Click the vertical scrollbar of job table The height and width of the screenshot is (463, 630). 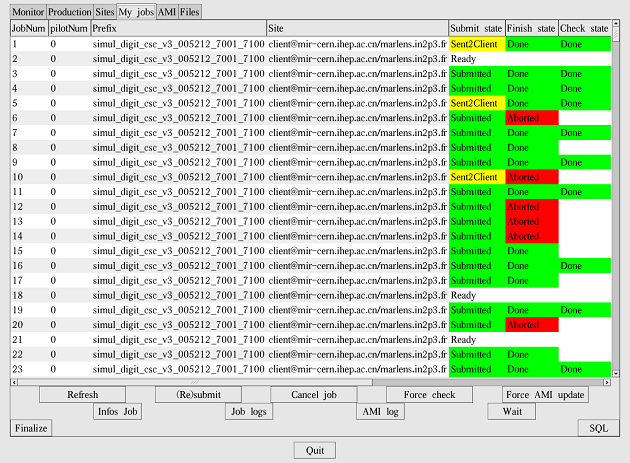point(615,200)
